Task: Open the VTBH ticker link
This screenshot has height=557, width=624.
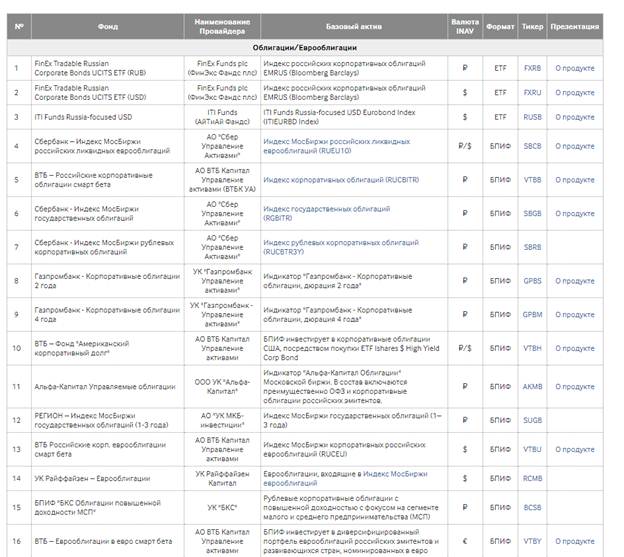Action: 532,348
